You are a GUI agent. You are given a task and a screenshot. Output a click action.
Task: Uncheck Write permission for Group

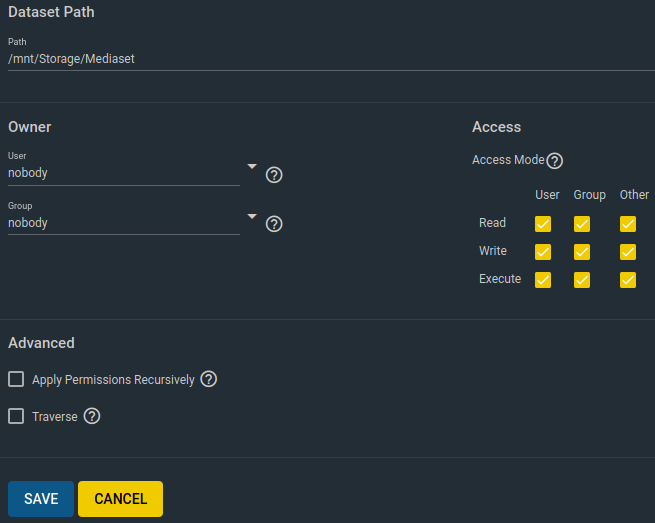pos(581,252)
